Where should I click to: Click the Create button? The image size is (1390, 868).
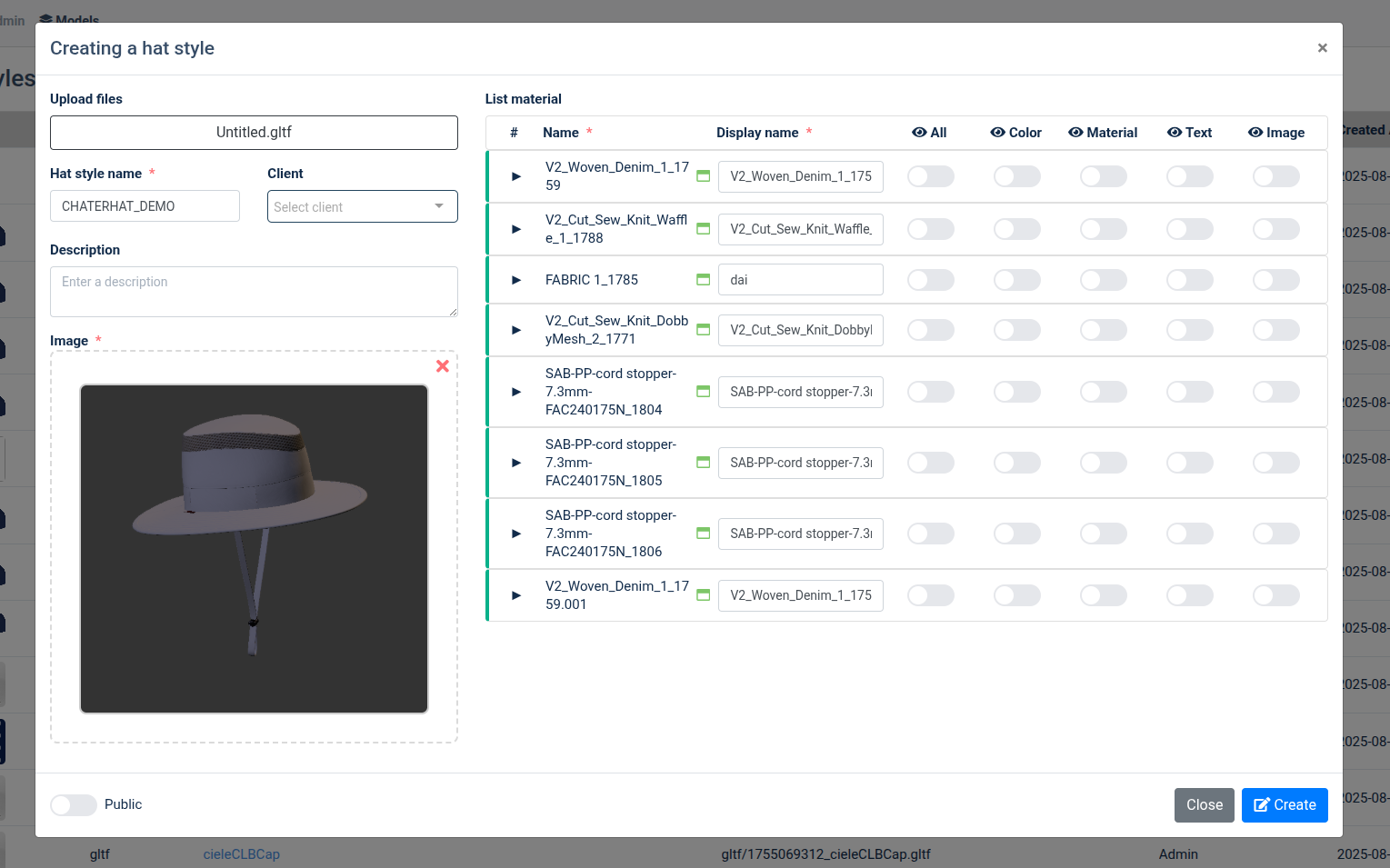pos(1284,805)
